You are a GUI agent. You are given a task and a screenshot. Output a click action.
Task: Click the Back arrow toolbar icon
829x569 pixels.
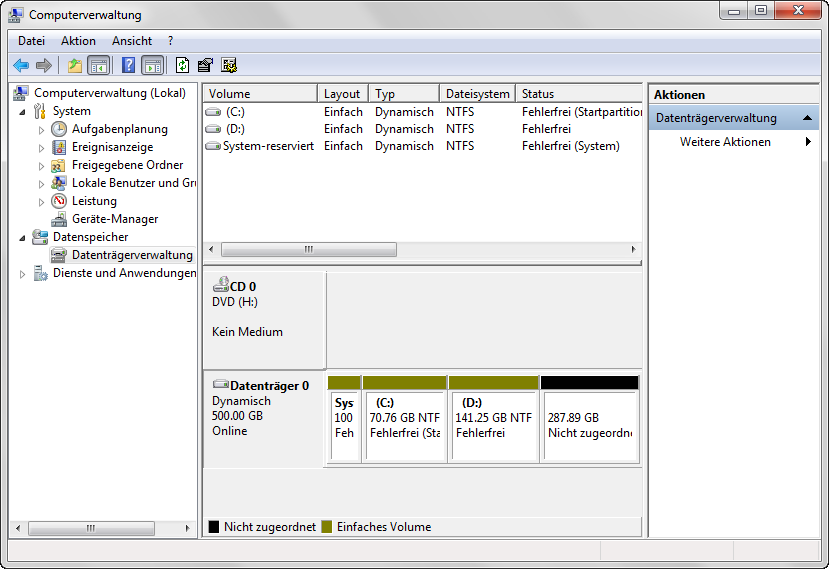point(21,66)
